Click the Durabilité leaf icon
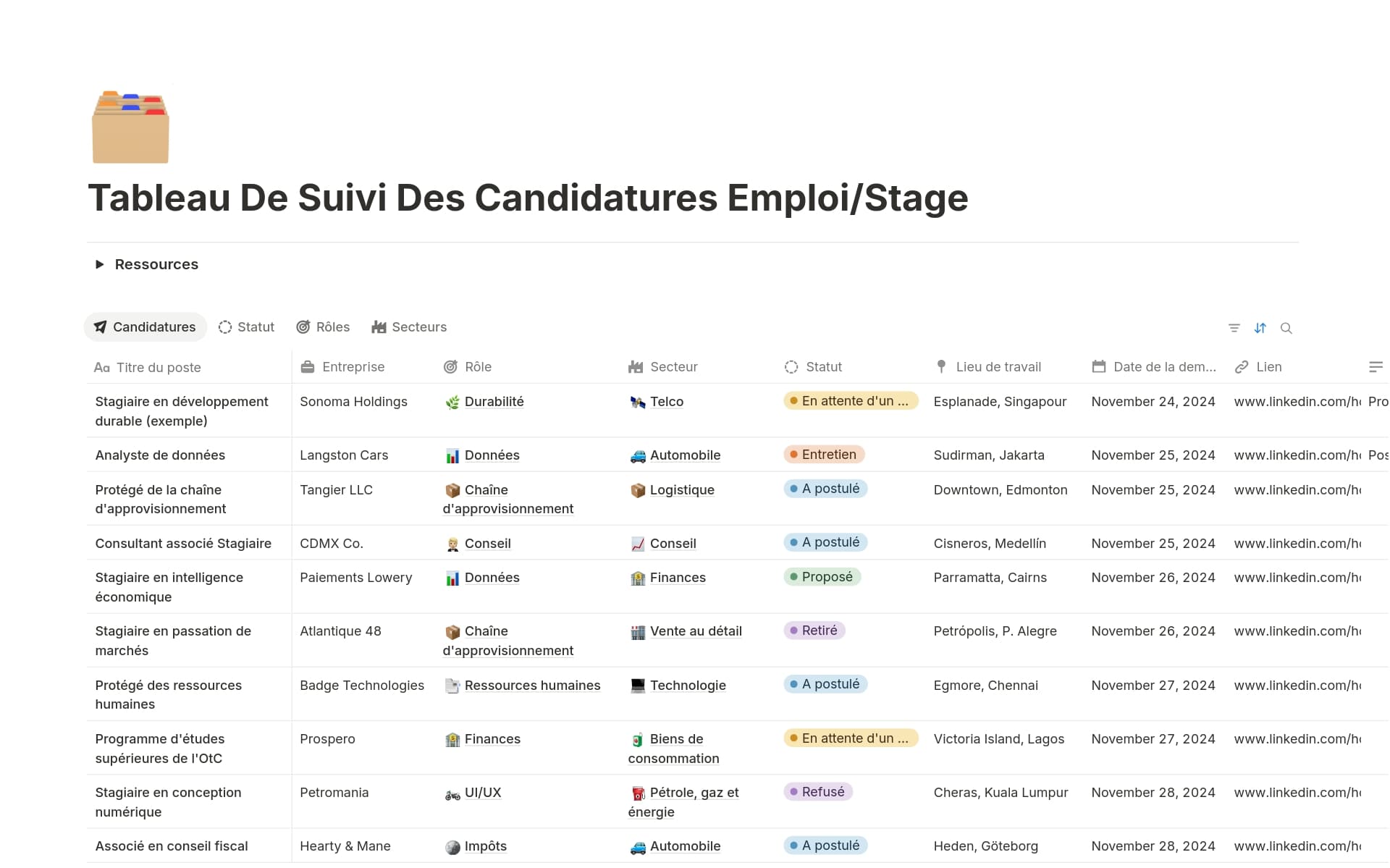This screenshot has height=868, width=1390. (x=452, y=403)
